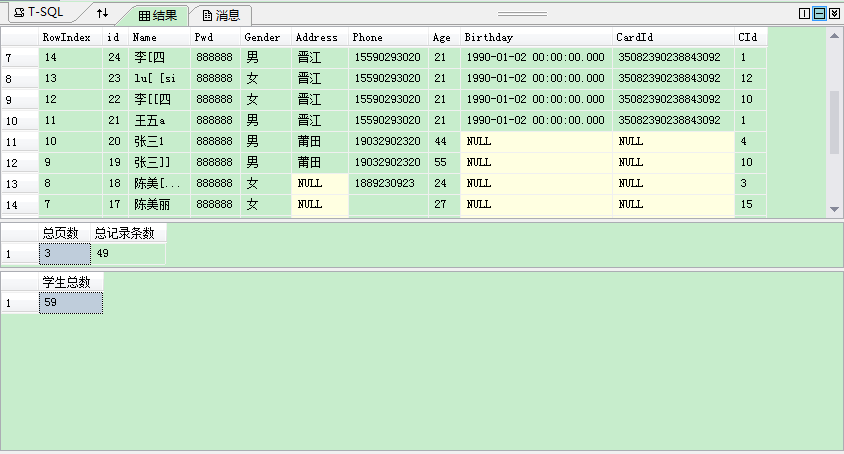Click the 总页数 column header
Screen dimensions: 844x454
point(65,233)
